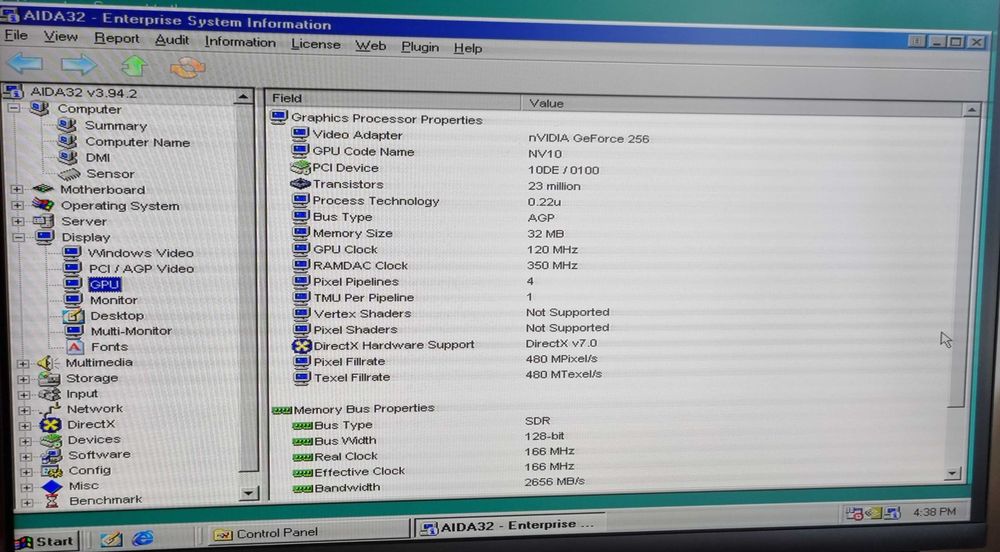Image resolution: width=1000 pixels, height=552 pixels.
Task: Click the Benchmark hourglass icon
Action: tap(52, 500)
